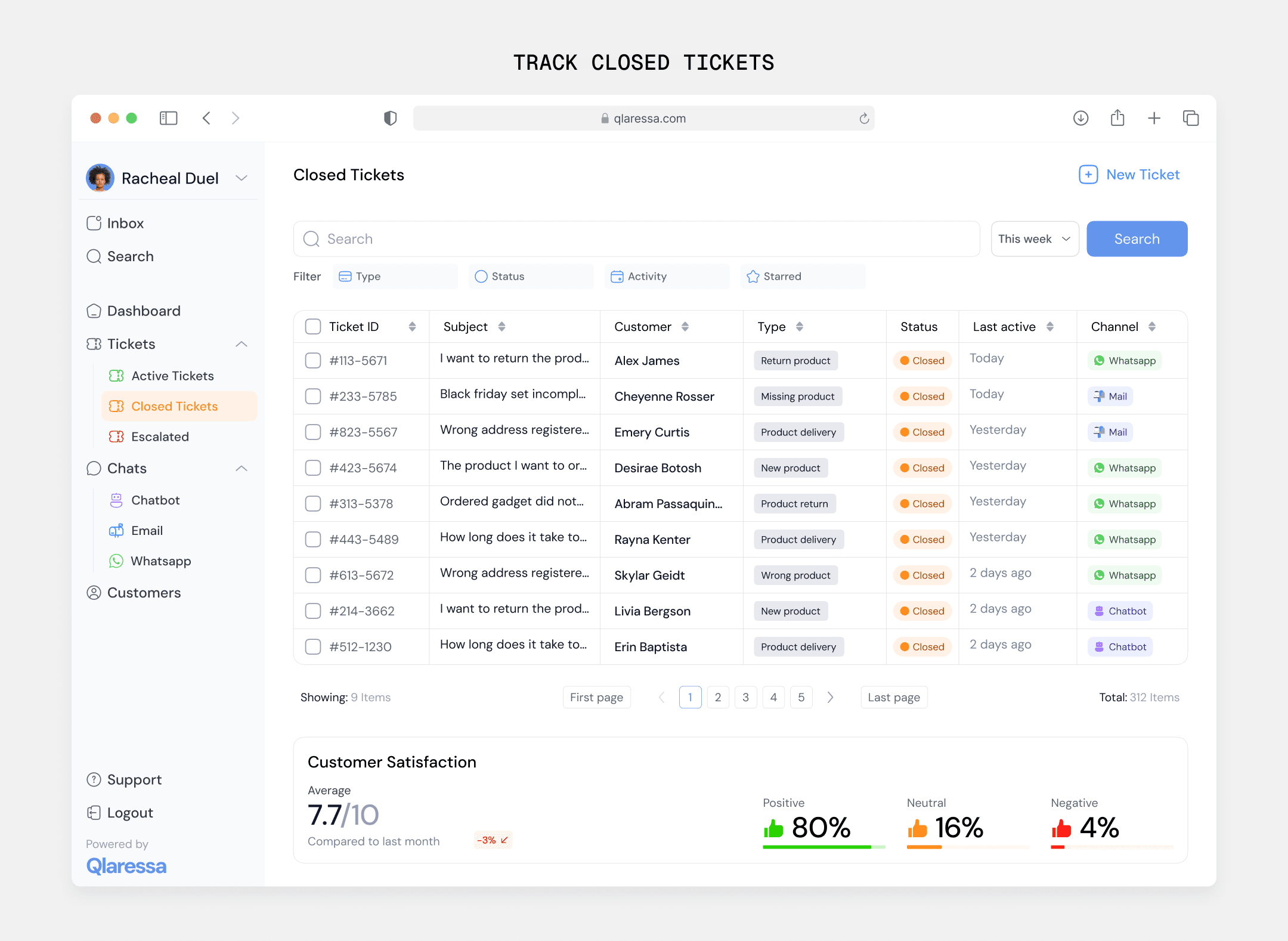The width and height of the screenshot is (1288, 941).
Task: Click the Escalated tickets icon
Action: (116, 437)
